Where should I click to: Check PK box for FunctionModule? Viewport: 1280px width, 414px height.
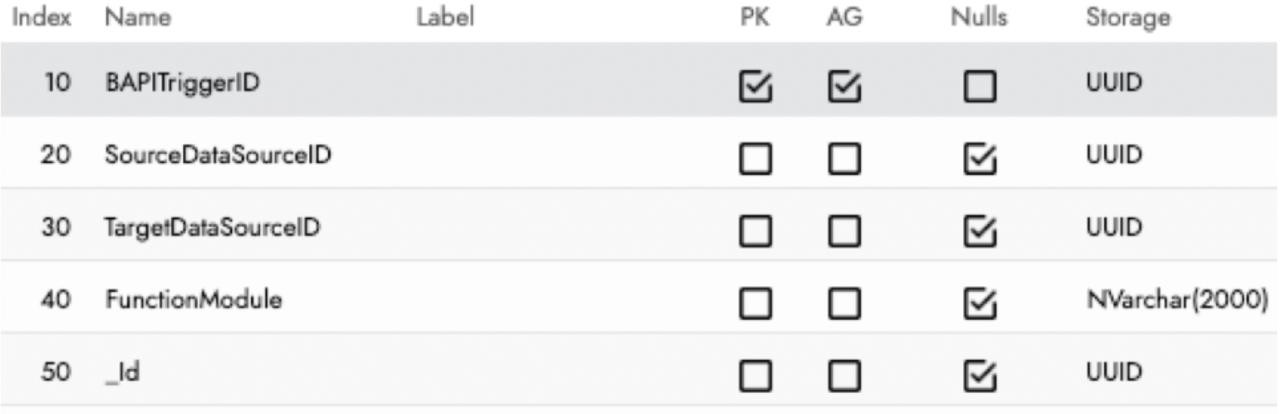[754, 304]
